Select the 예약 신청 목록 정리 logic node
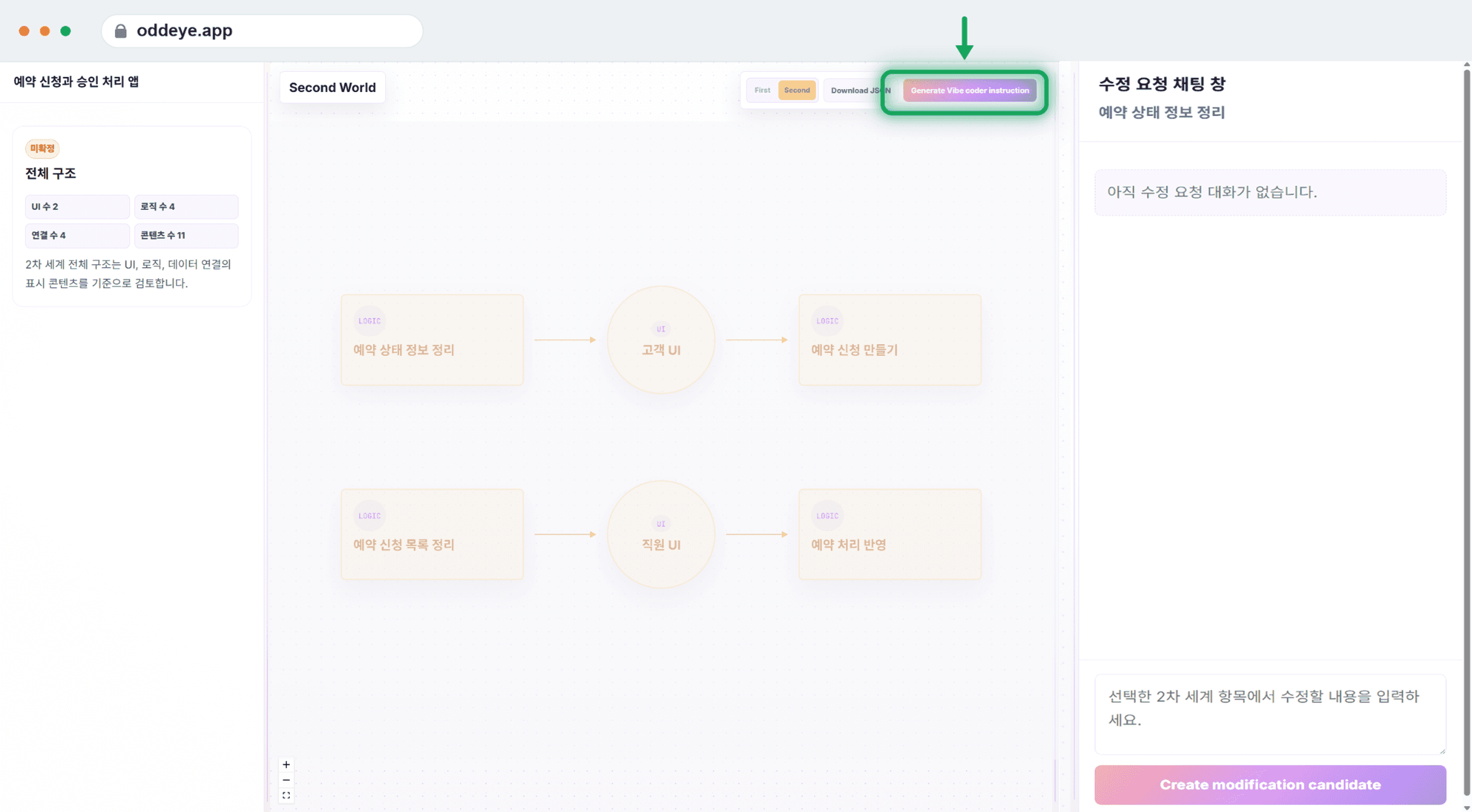This screenshot has width=1472, height=812. point(432,534)
